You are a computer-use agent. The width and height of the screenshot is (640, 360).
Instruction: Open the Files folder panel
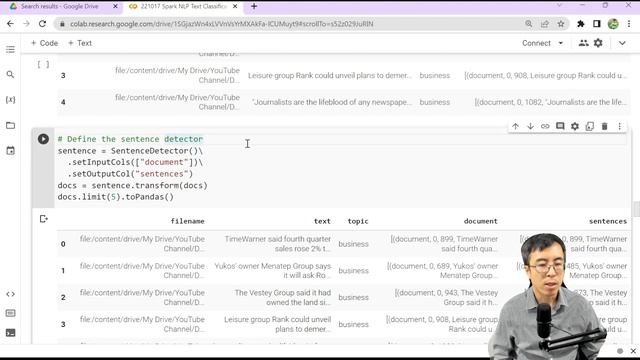pos(10,125)
